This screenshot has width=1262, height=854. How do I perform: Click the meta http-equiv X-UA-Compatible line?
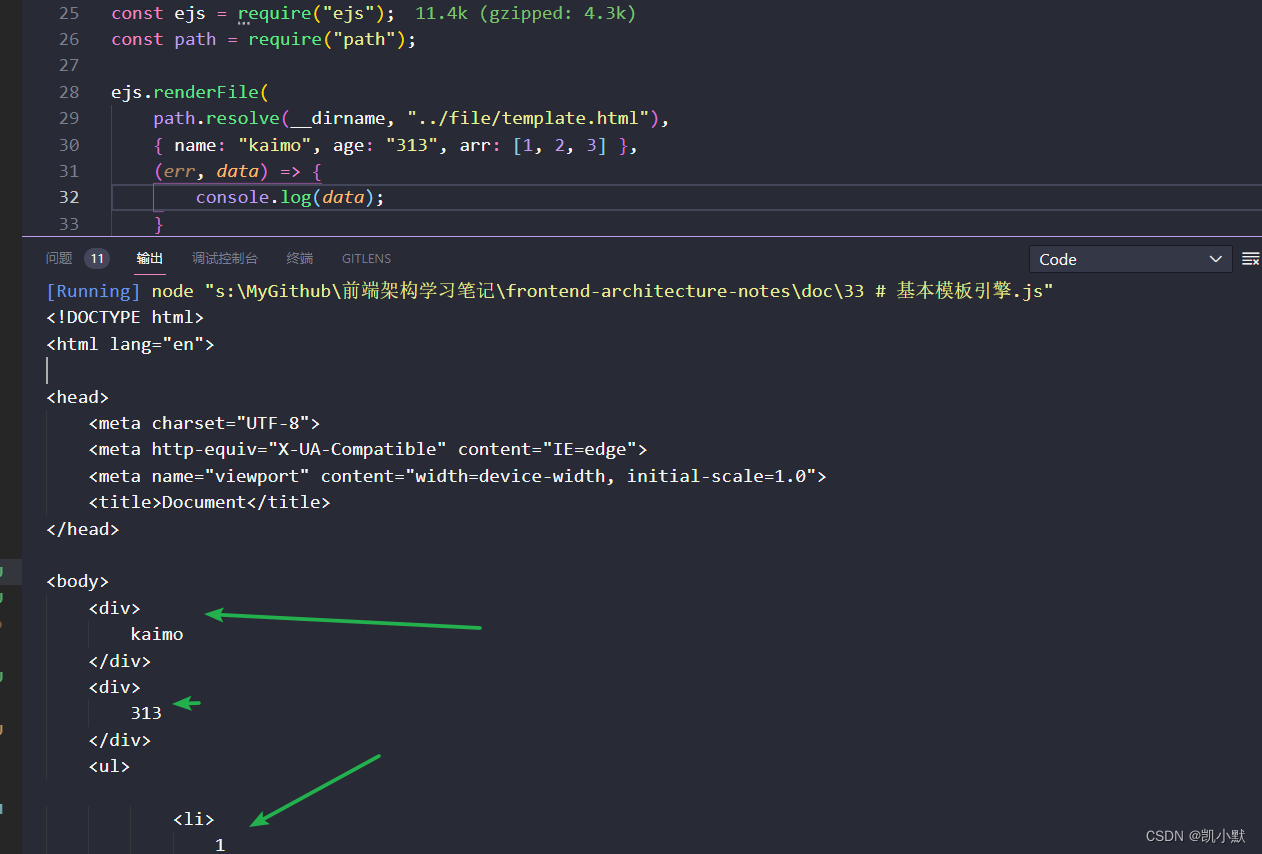click(368, 449)
